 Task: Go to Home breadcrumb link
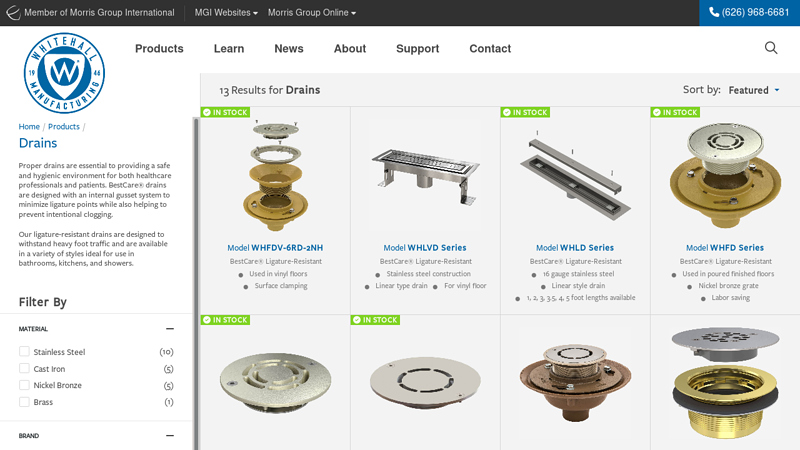coord(29,127)
